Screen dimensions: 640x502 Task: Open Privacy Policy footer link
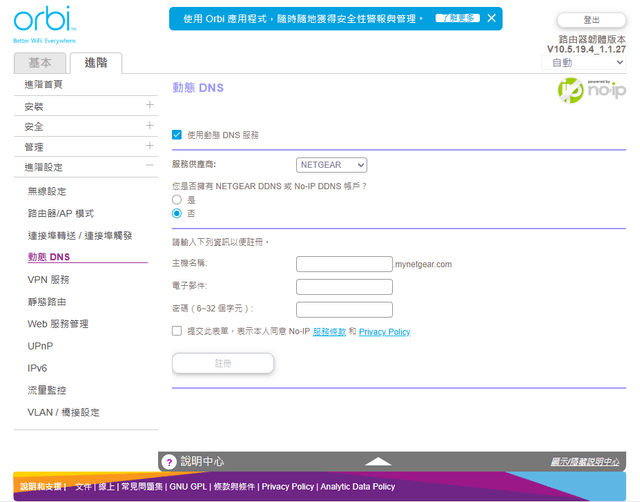(x=288, y=486)
